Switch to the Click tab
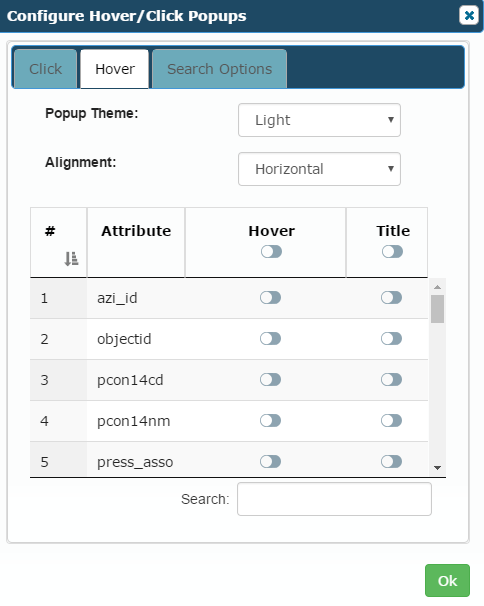 (45, 69)
